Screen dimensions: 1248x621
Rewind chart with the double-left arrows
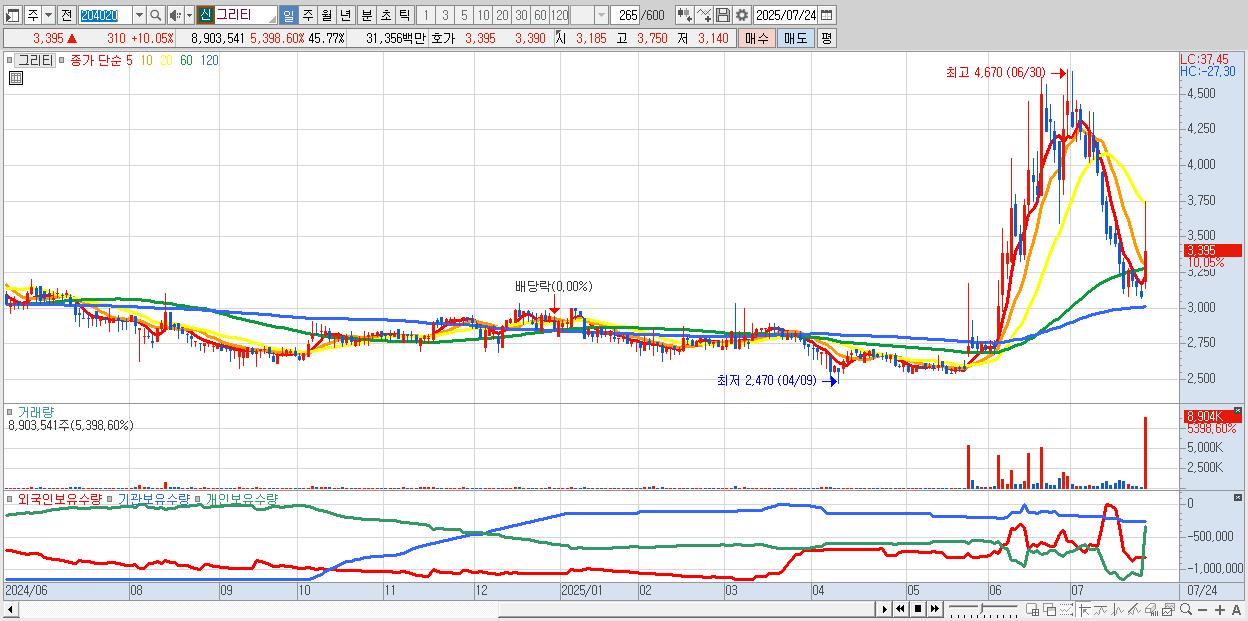(900, 609)
